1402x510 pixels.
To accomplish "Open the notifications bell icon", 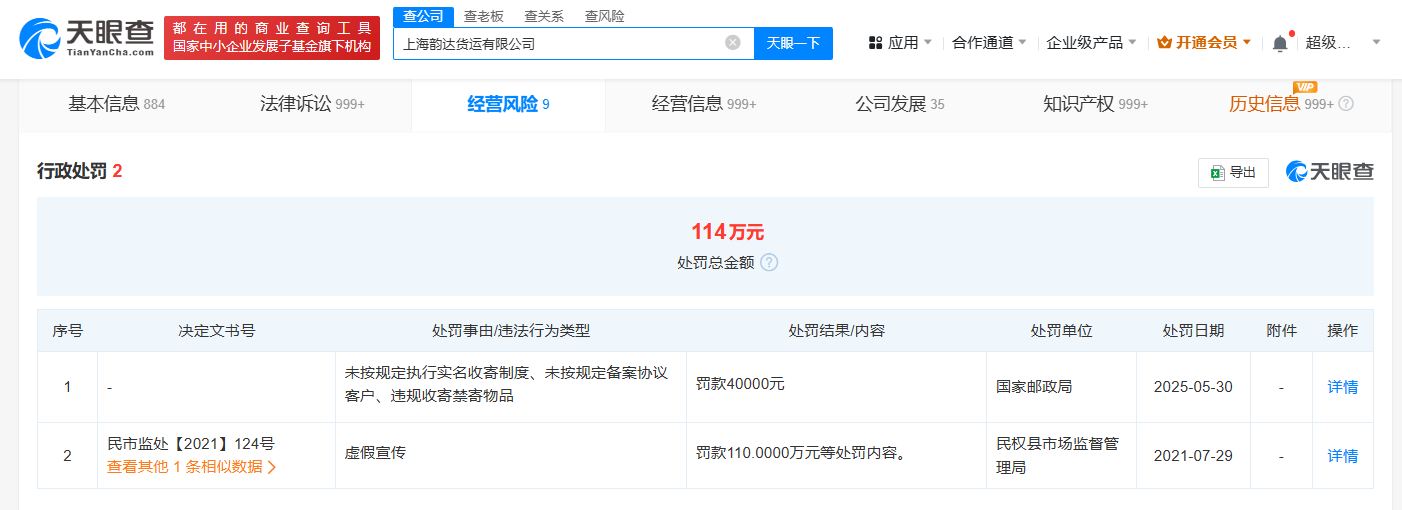I will point(1280,43).
